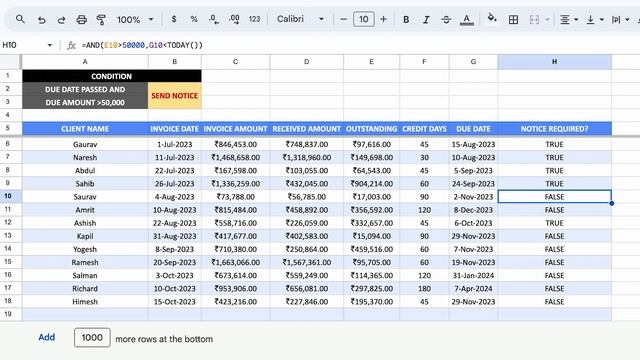The width and height of the screenshot is (640, 360).
Task: Select the Yogesh client cell
Action: pyautogui.click(x=85, y=249)
